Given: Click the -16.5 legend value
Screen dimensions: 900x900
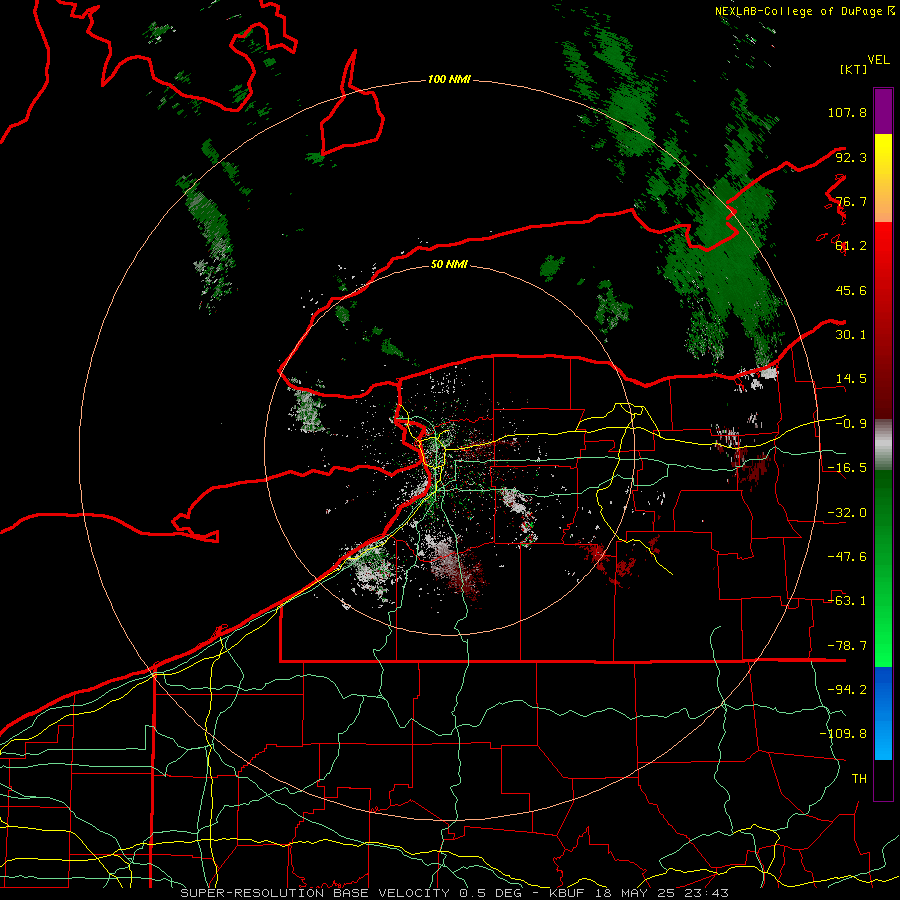Looking at the screenshot, I should tap(847, 468).
